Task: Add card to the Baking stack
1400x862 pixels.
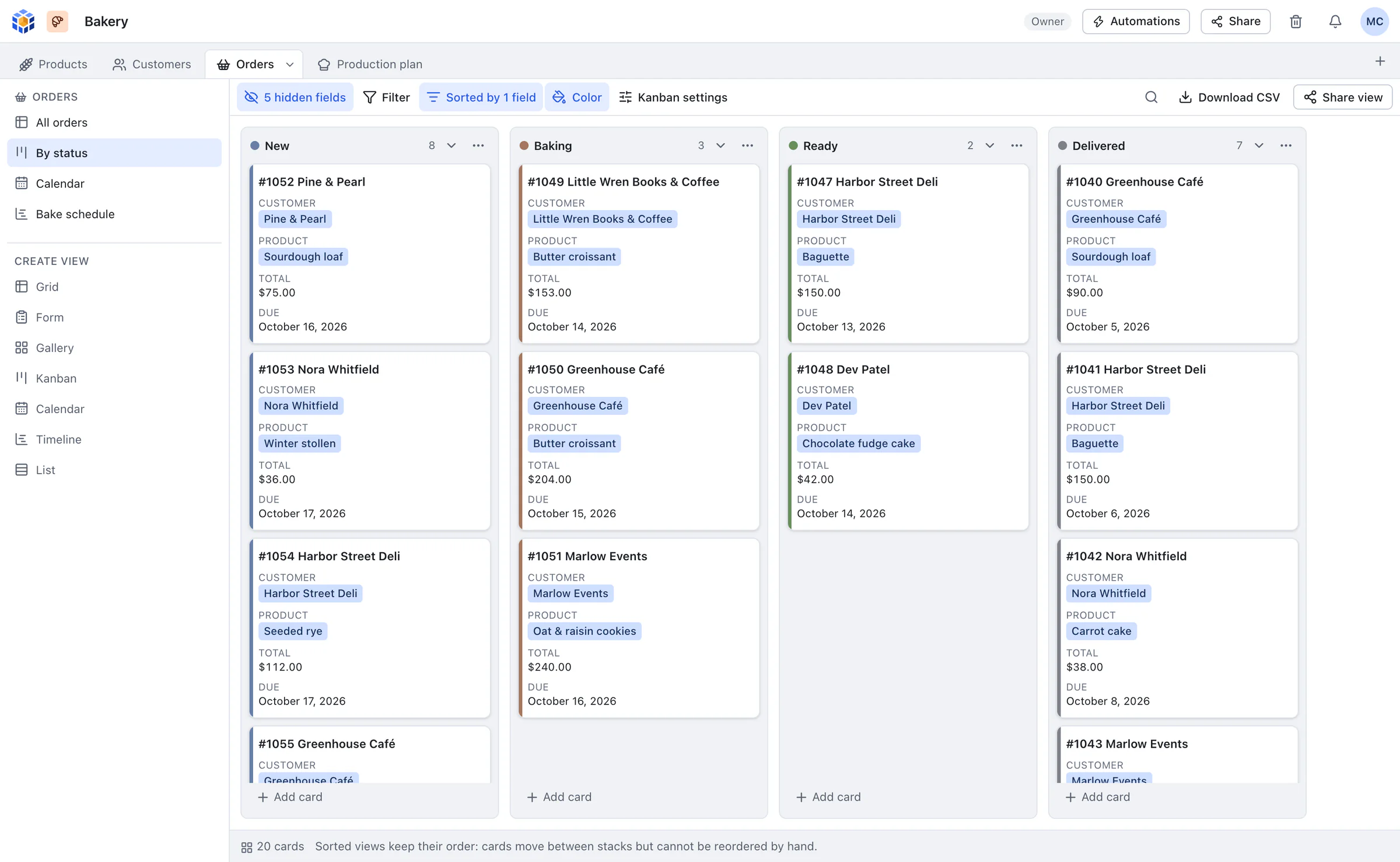Action: click(559, 797)
